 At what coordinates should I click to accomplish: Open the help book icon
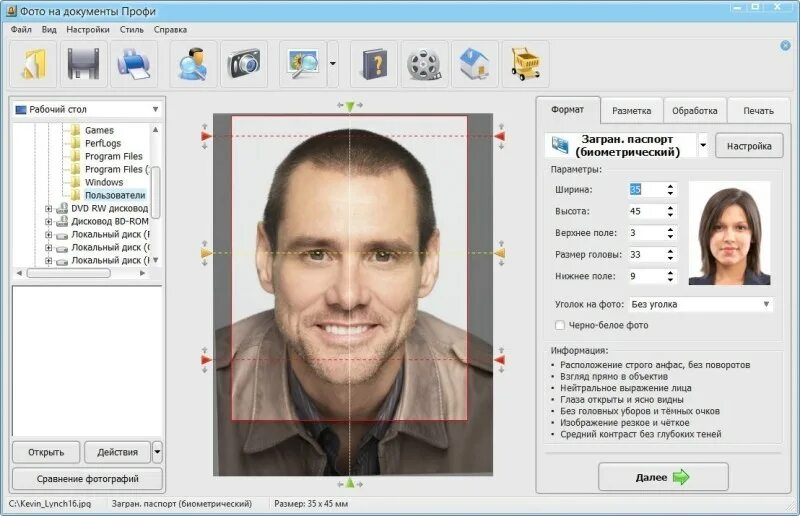pyautogui.click(x=374, y=64)
